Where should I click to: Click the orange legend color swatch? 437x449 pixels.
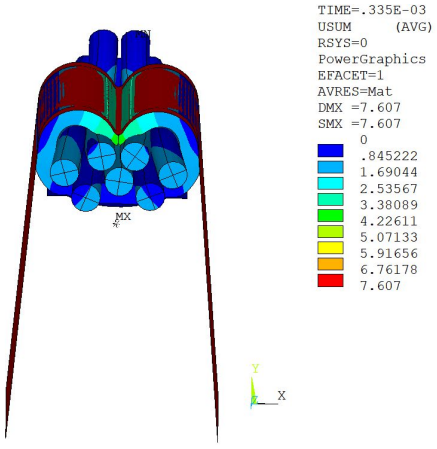(330, 264)
